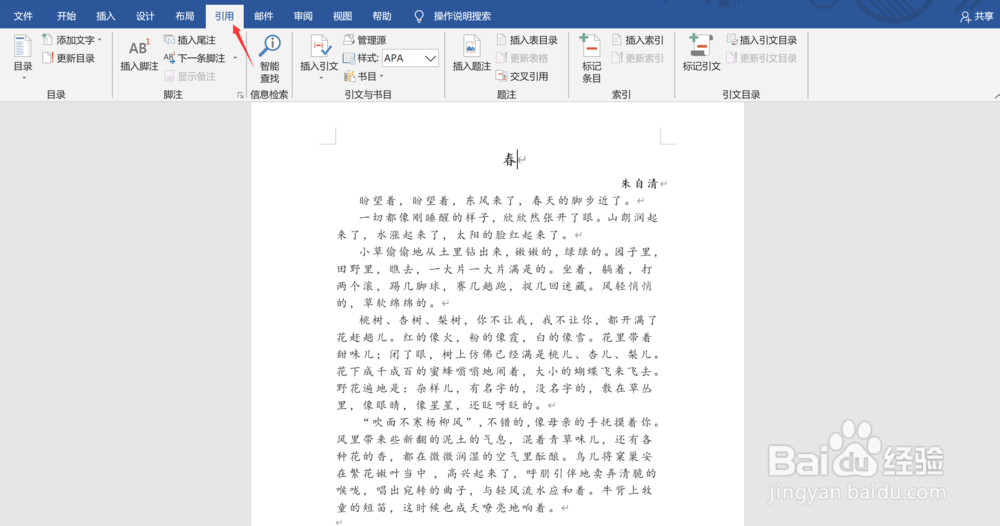
Task: Click the 更新表格 item
Action: tap(522, 58)
